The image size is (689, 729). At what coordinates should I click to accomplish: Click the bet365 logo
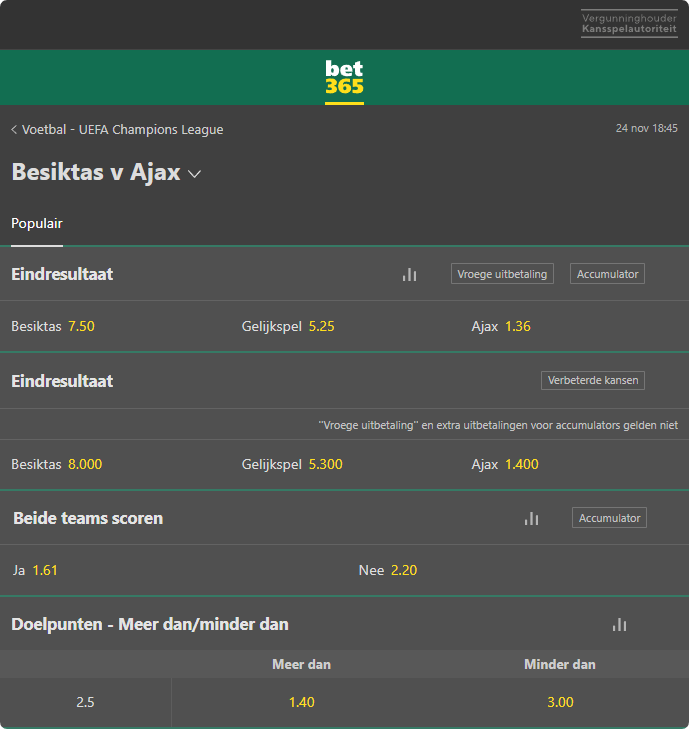(344, 77)
